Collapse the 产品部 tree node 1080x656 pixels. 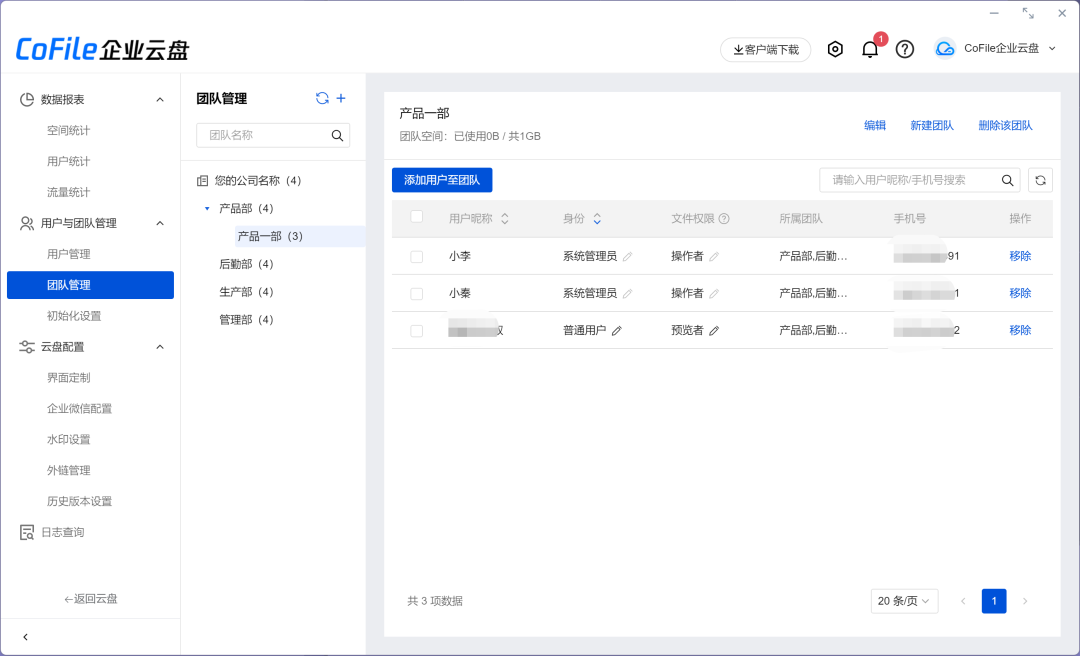coord(207,208)
